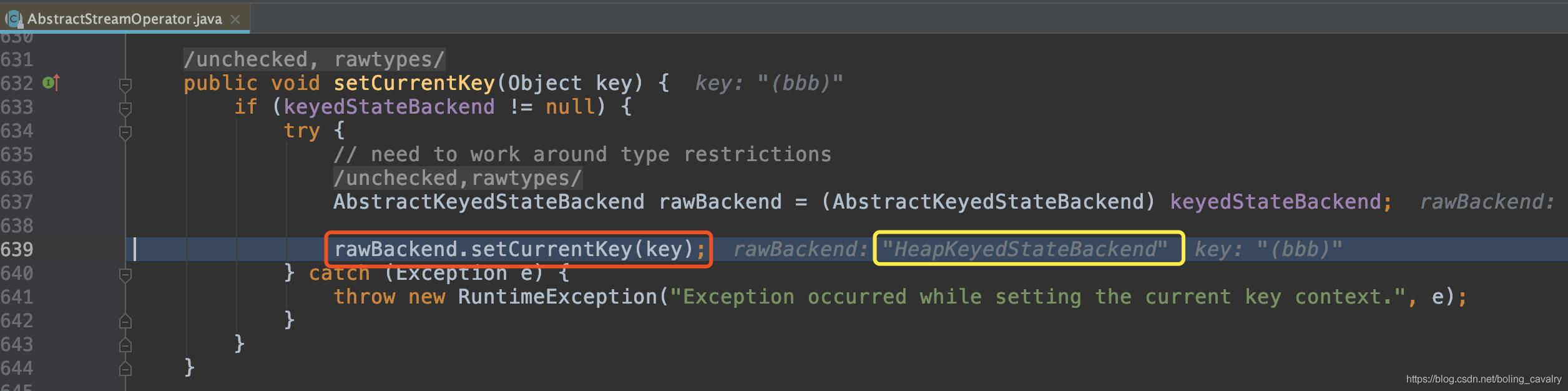Collapse the if block on line 633
Viewport: 1568px width, 391px height.
[x=125, y=109]
